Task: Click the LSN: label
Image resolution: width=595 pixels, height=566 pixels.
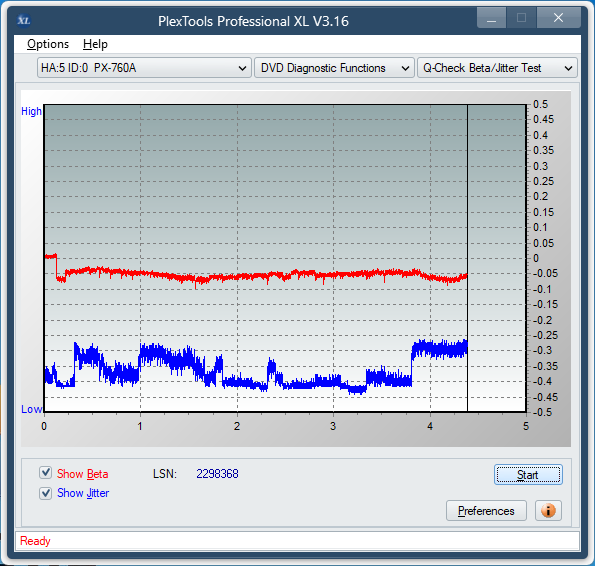Action: tap(165, 473)
